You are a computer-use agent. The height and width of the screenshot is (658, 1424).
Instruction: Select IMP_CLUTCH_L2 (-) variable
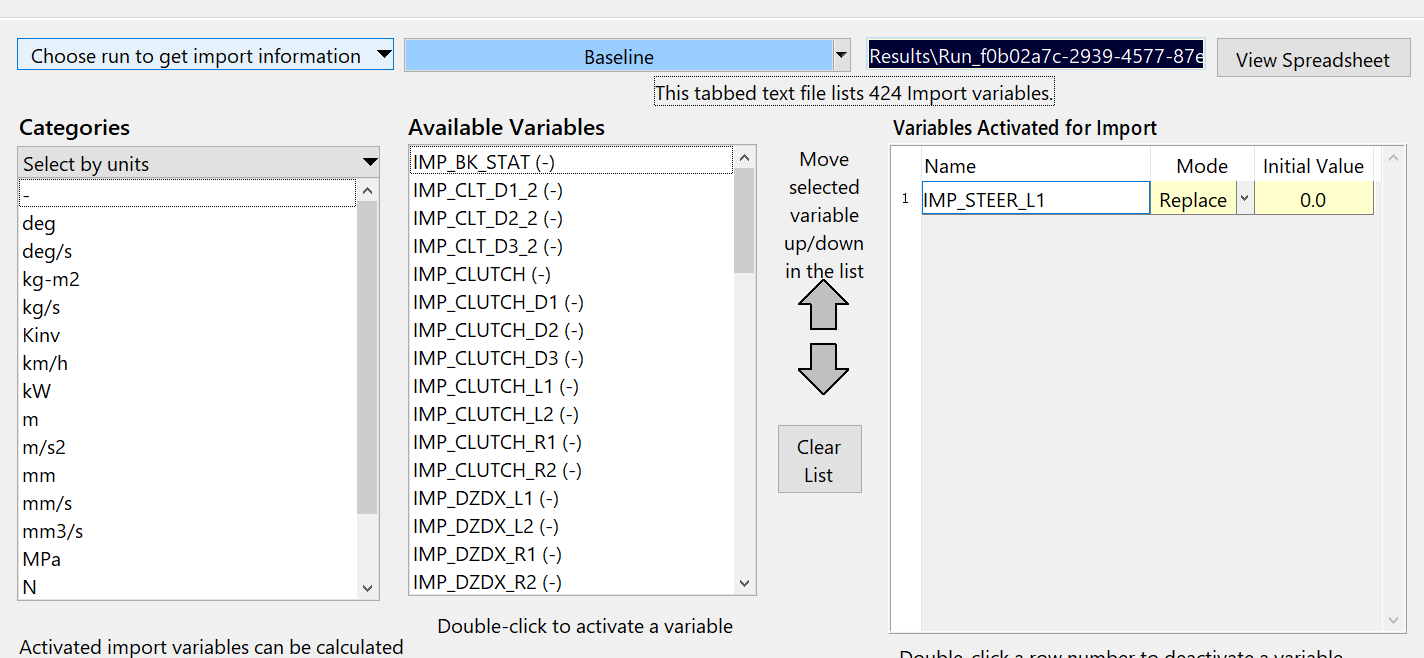571,414
